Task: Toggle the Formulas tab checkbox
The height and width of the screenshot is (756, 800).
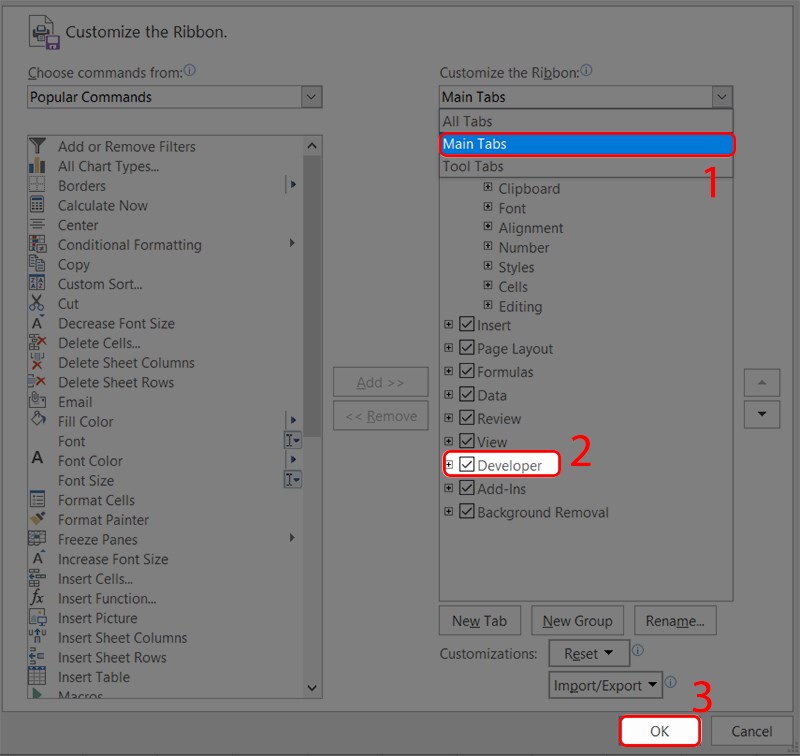Action: coord(466,371)
